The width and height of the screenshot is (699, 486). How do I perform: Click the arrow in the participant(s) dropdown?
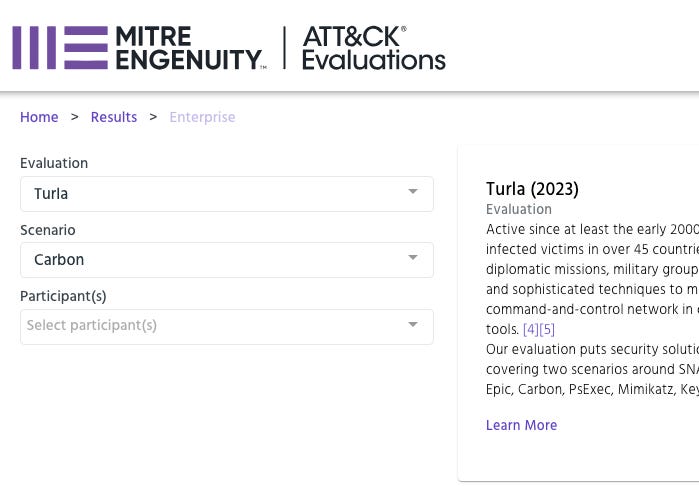(413, 324)
